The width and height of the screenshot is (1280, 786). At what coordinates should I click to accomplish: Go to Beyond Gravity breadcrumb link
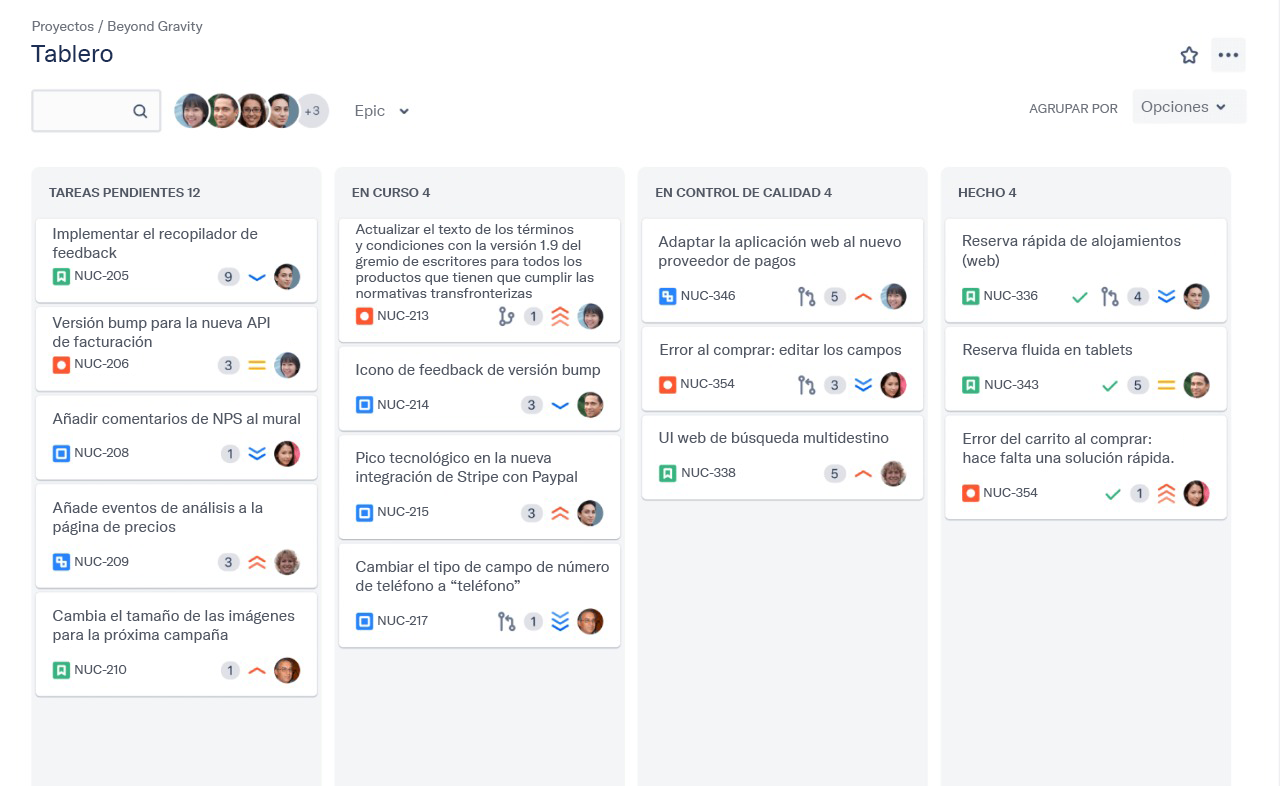[155, 26]
